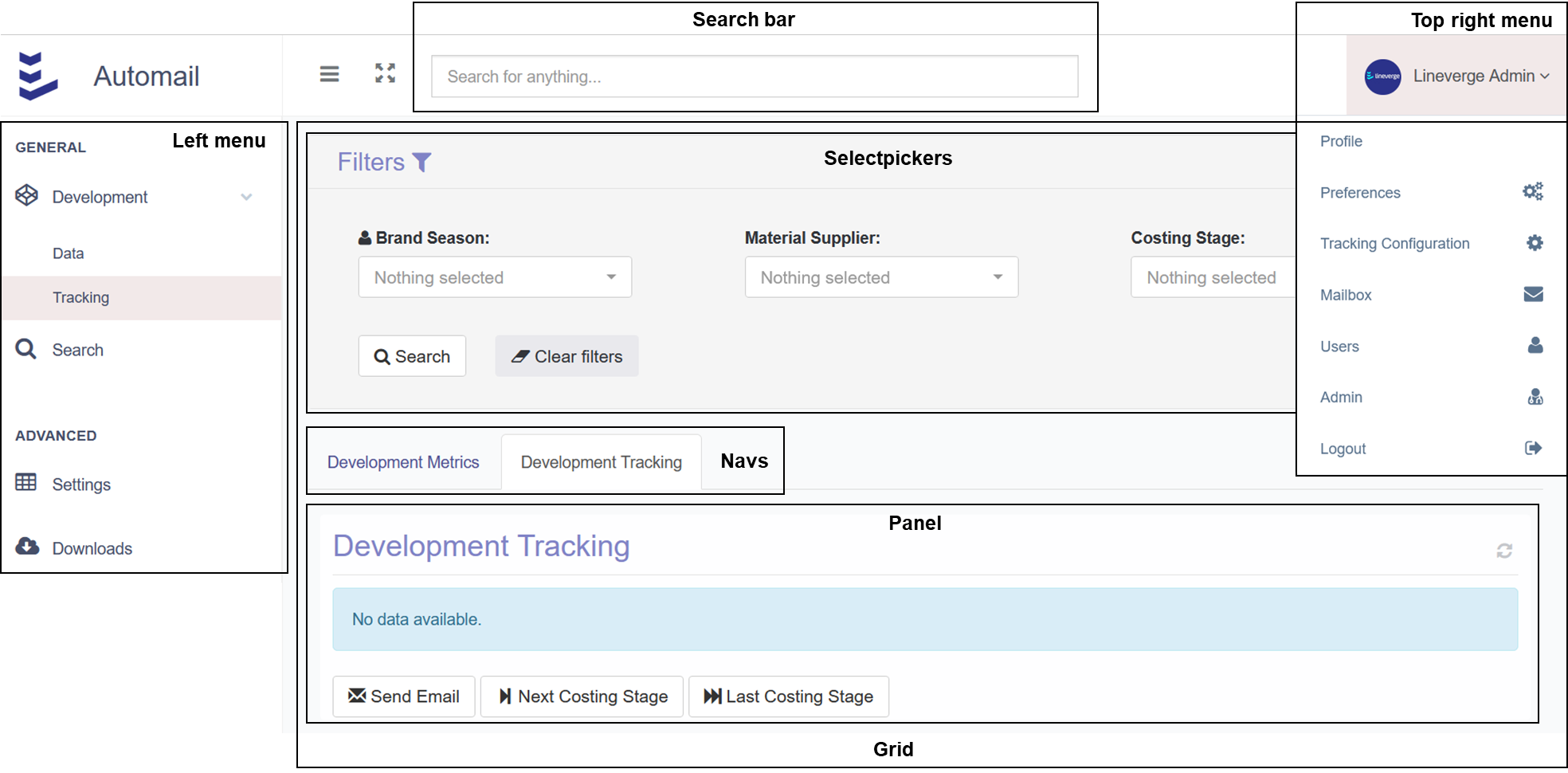Image resolution: width=1568 pixels, height=773 pixels.
Task: Select the Development Tracking tab
Action: click(x=601, y=462)
